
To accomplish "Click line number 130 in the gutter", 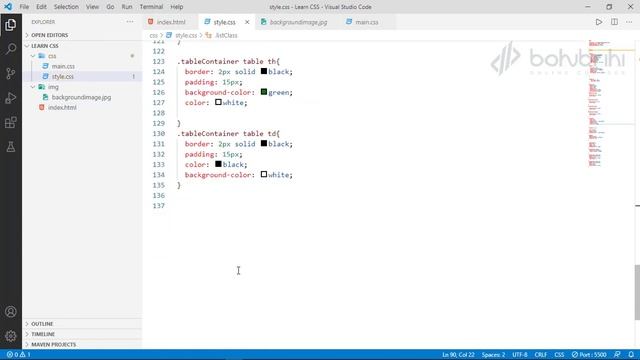I will pos(158,133).
